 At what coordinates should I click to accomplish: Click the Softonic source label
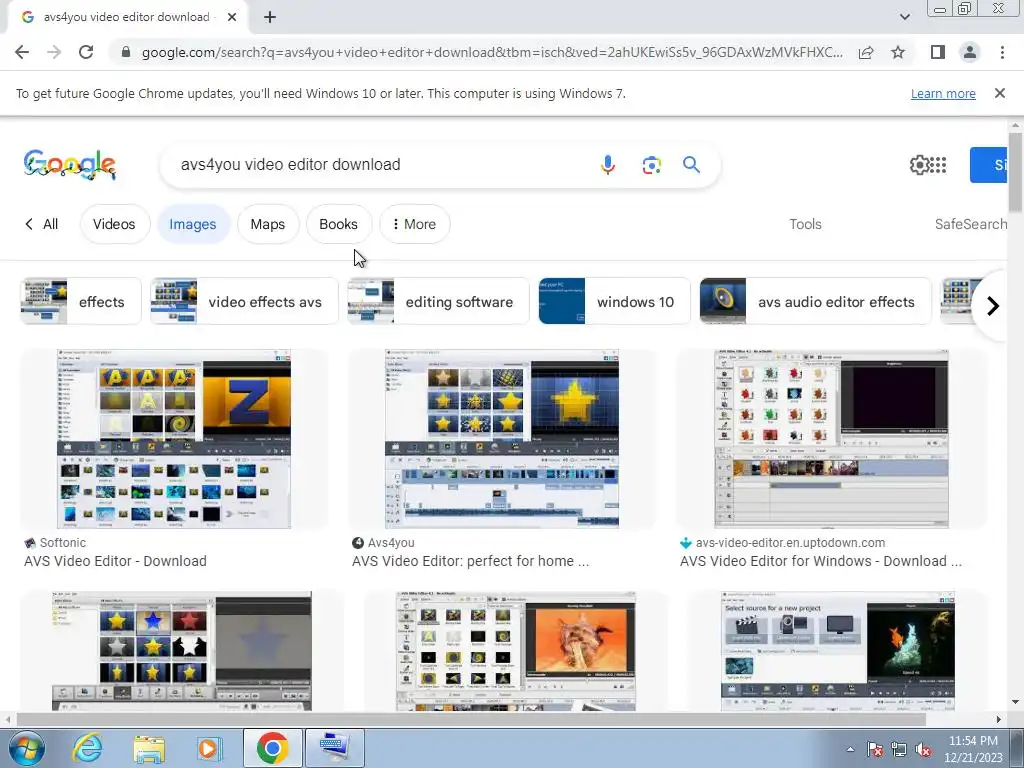pos(63,543)
